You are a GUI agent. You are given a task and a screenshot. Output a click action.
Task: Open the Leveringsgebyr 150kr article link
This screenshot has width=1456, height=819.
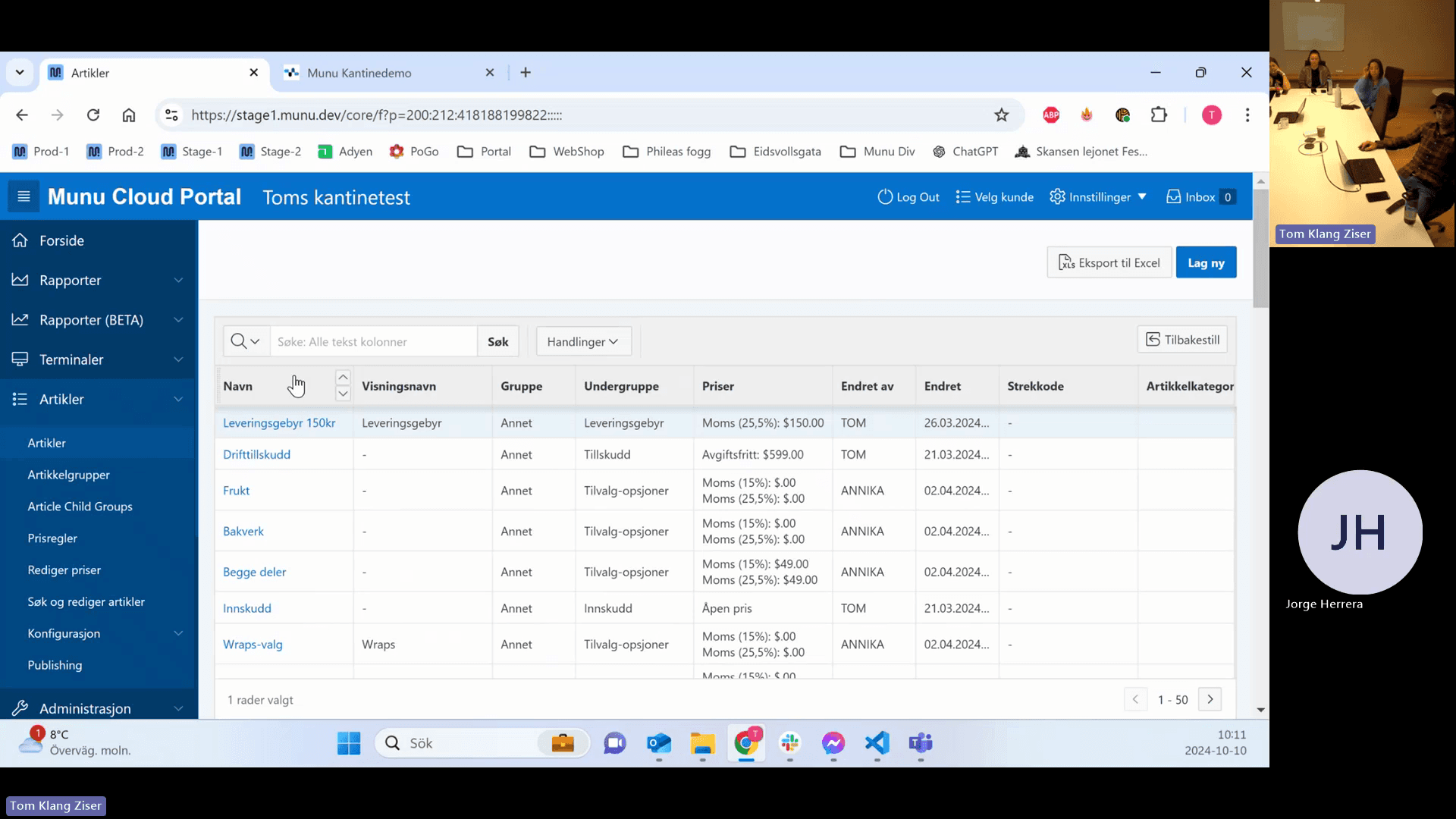(x=279, y=423)
